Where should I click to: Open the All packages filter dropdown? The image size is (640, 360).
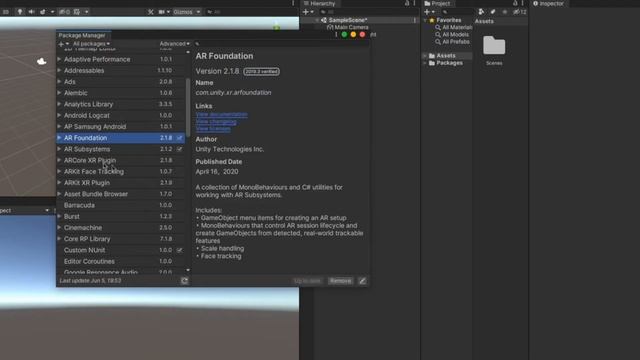[x=91, y=44]
